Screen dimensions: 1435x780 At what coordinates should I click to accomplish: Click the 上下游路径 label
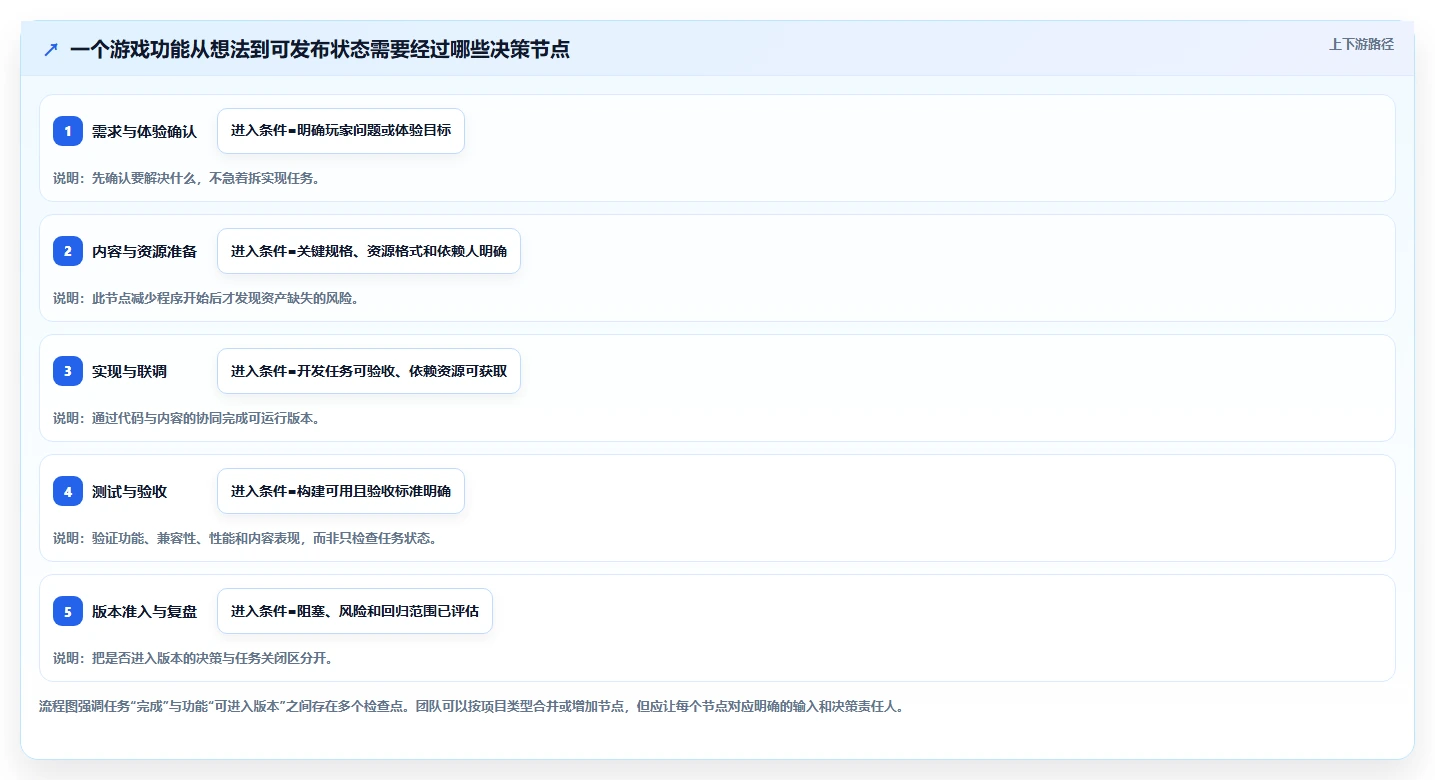click(x=1361, y=44)
